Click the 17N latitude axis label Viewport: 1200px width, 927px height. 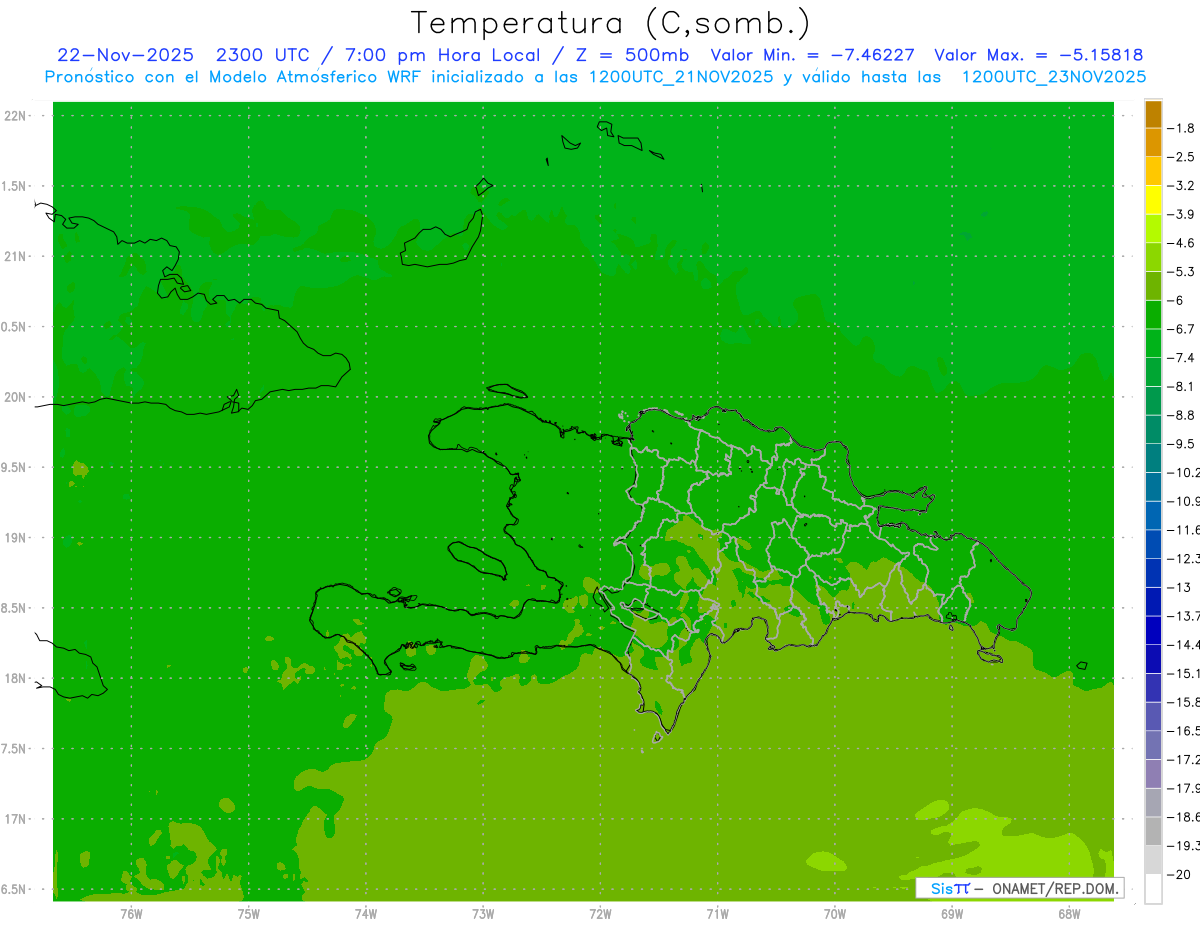15,819
